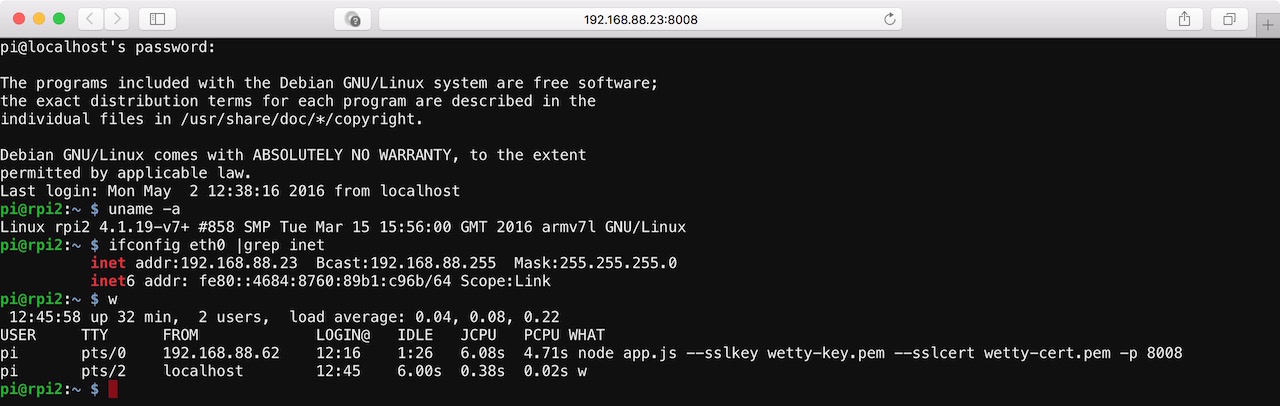The image size is (1280, 406).
Task: Click 'localhost' in the FROM column
Action: click(203, 371)
